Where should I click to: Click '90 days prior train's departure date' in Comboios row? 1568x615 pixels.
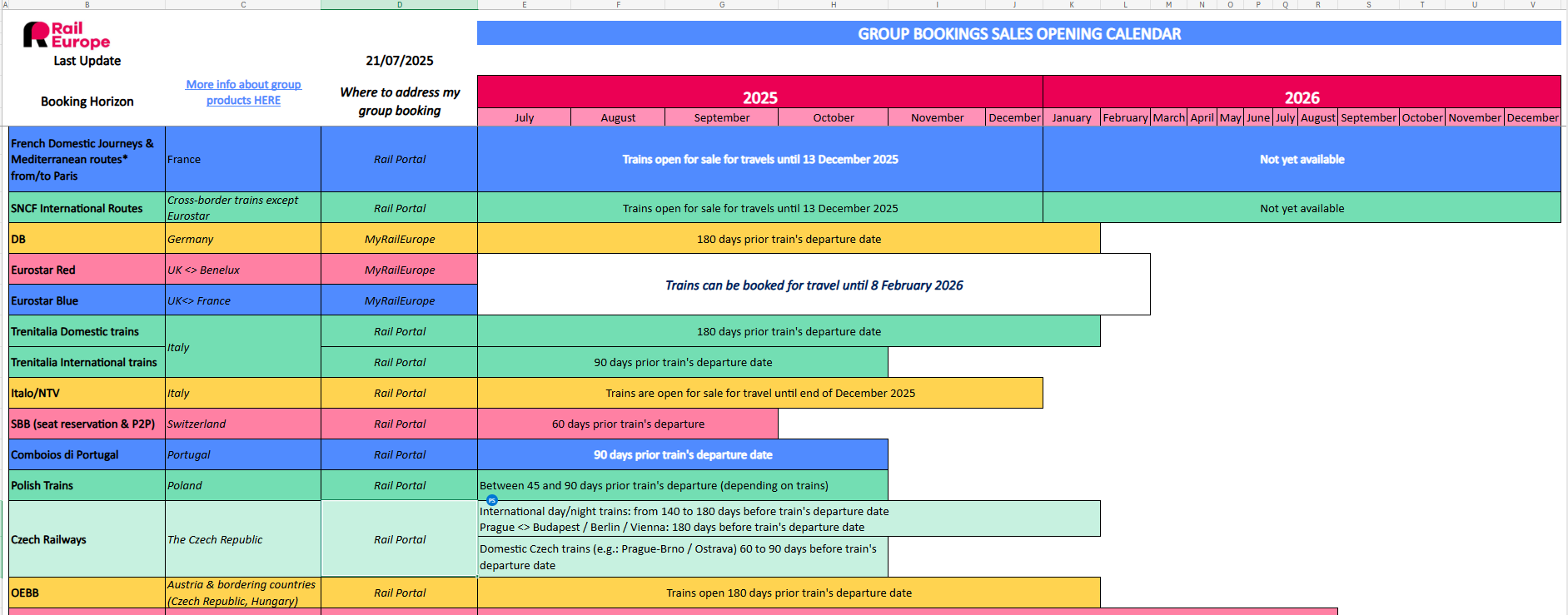coord(683,454)
